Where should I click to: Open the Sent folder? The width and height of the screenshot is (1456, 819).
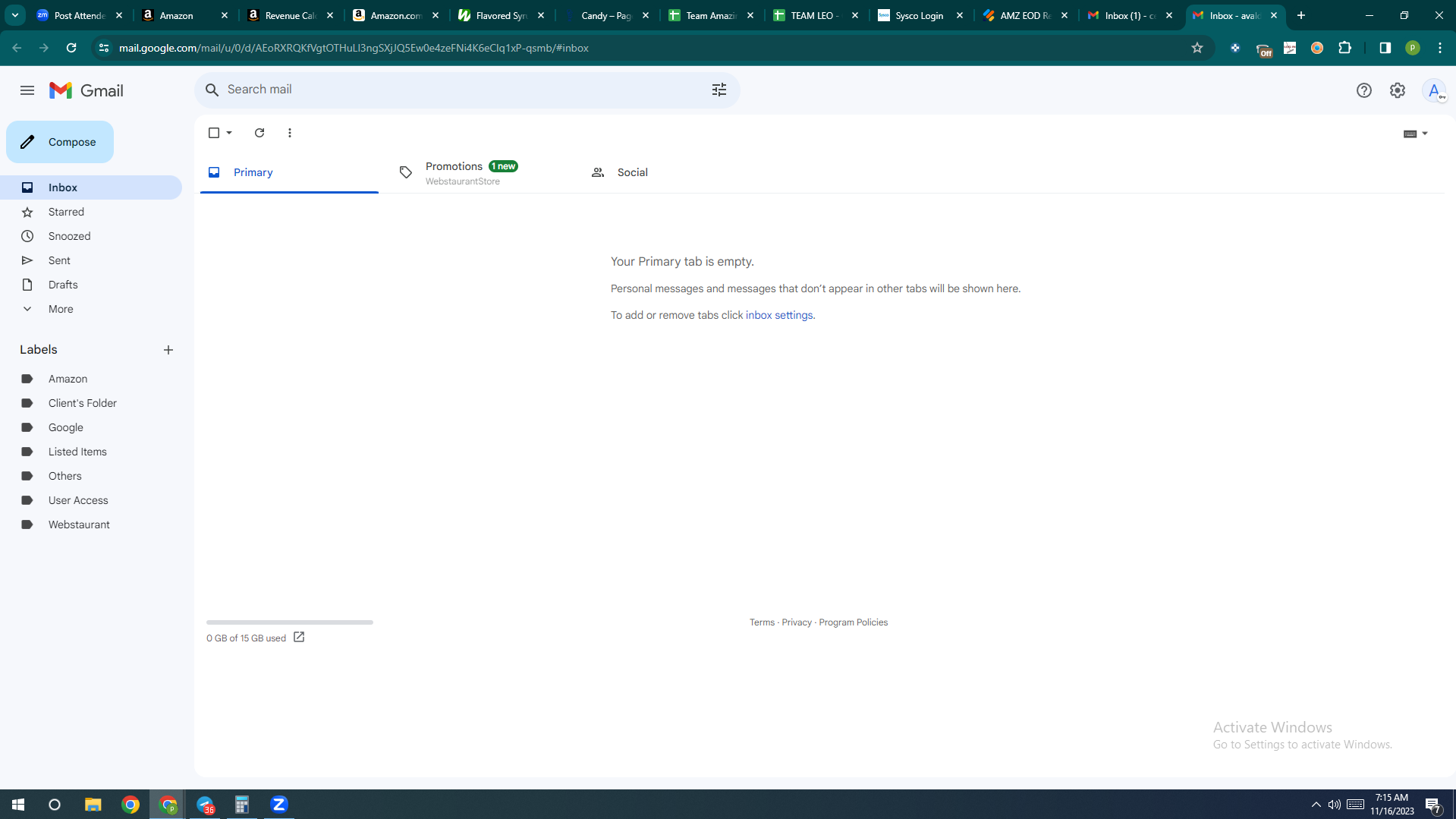click(x=91, y=260)
